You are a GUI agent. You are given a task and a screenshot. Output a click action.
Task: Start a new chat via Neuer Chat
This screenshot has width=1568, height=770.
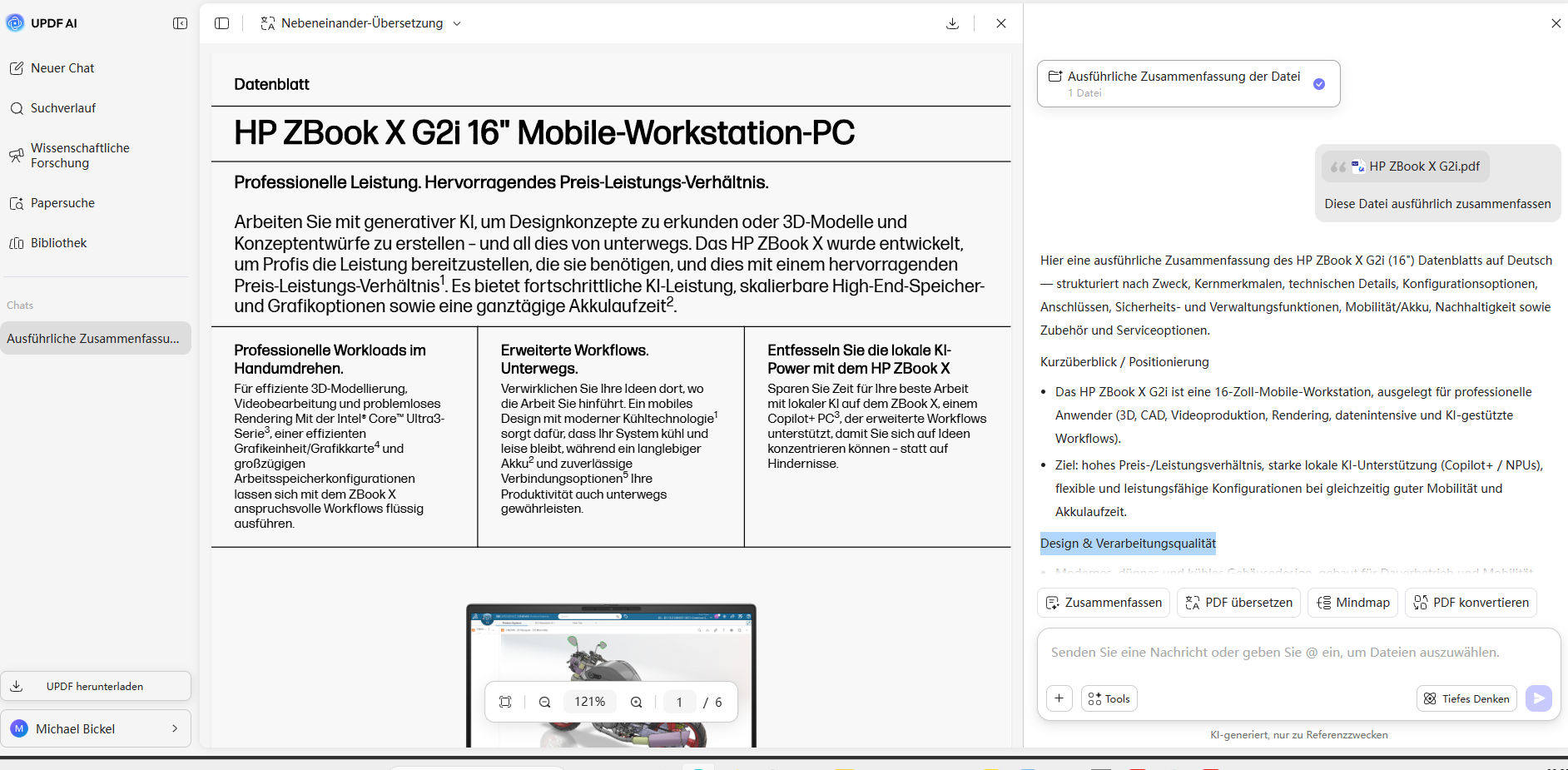pyautogui.click(x=62, y=68)
